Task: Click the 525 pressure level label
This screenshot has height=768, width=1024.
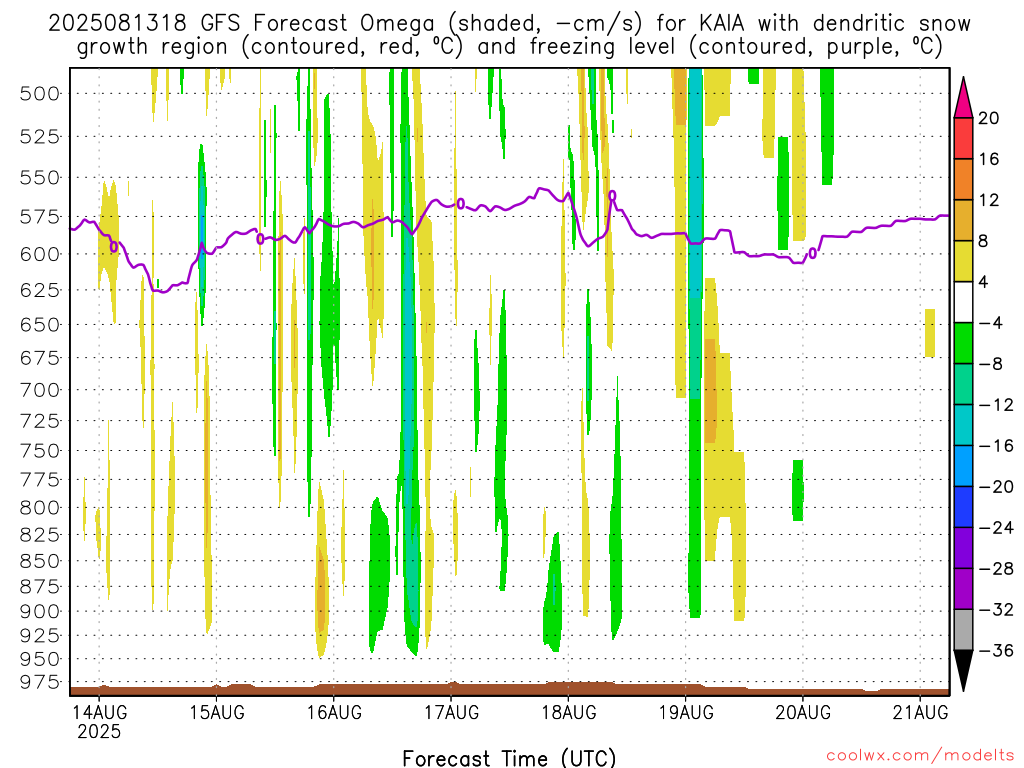Action: coord(39,136)
